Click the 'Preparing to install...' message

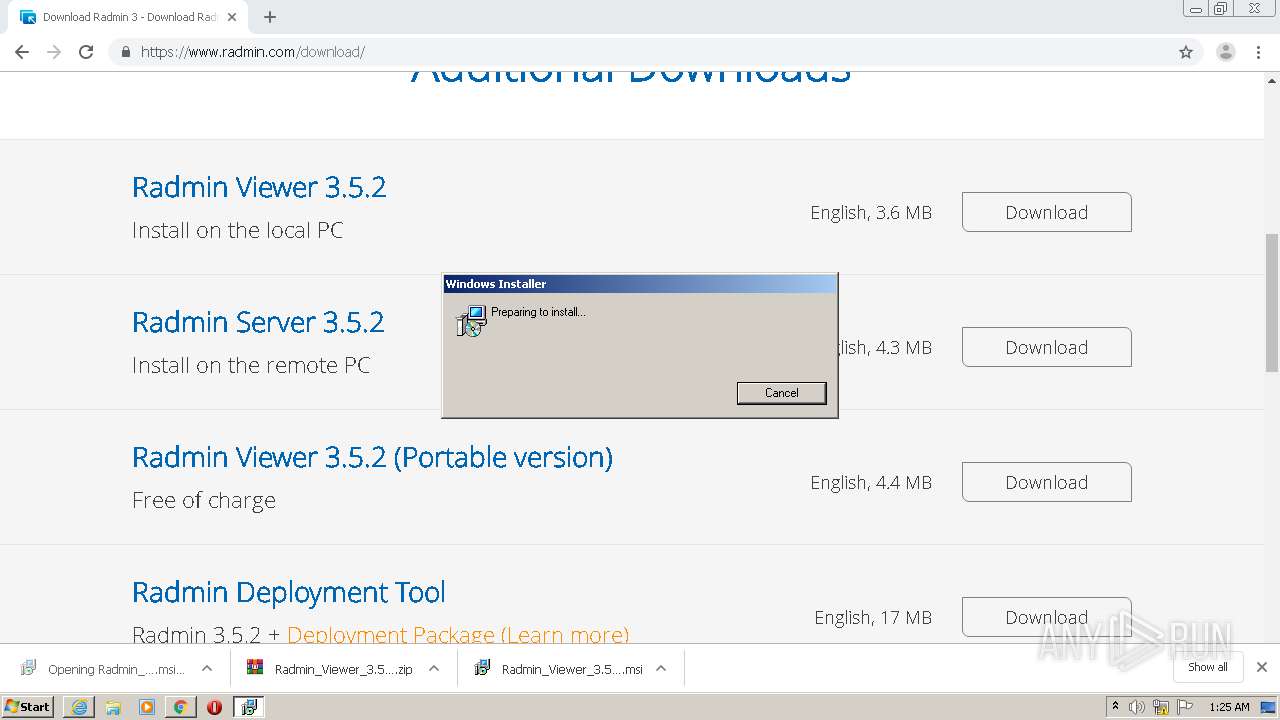pyautogui.click(x=538, y=312)
